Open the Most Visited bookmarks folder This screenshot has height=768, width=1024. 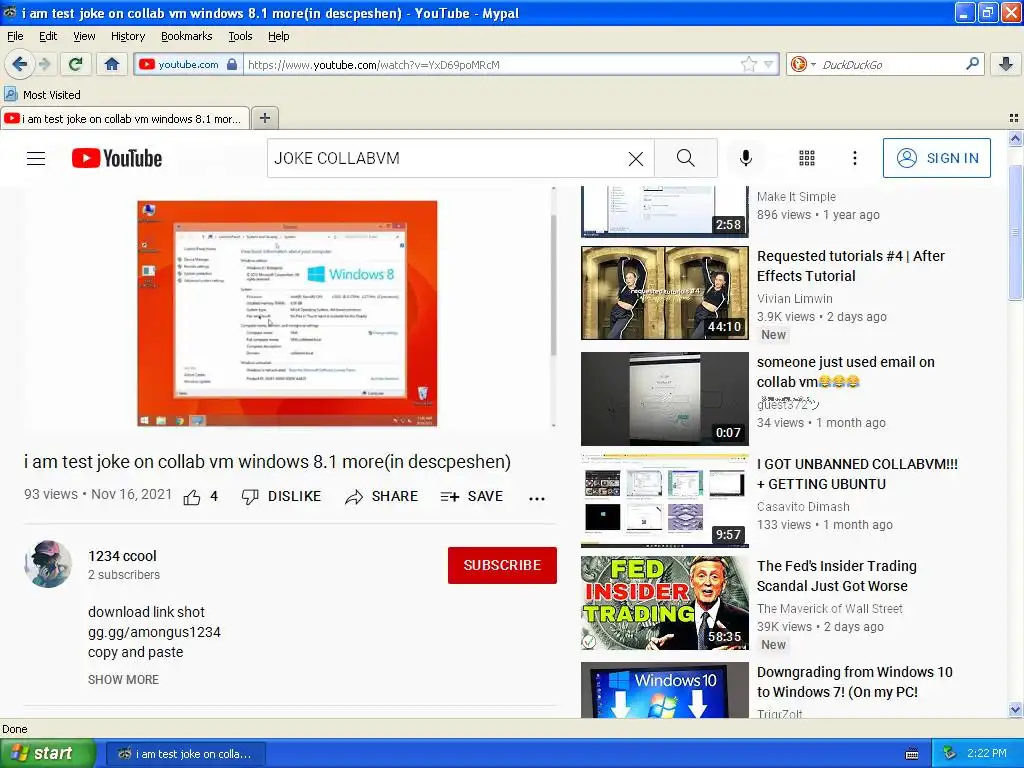click(x=43, y=95)
